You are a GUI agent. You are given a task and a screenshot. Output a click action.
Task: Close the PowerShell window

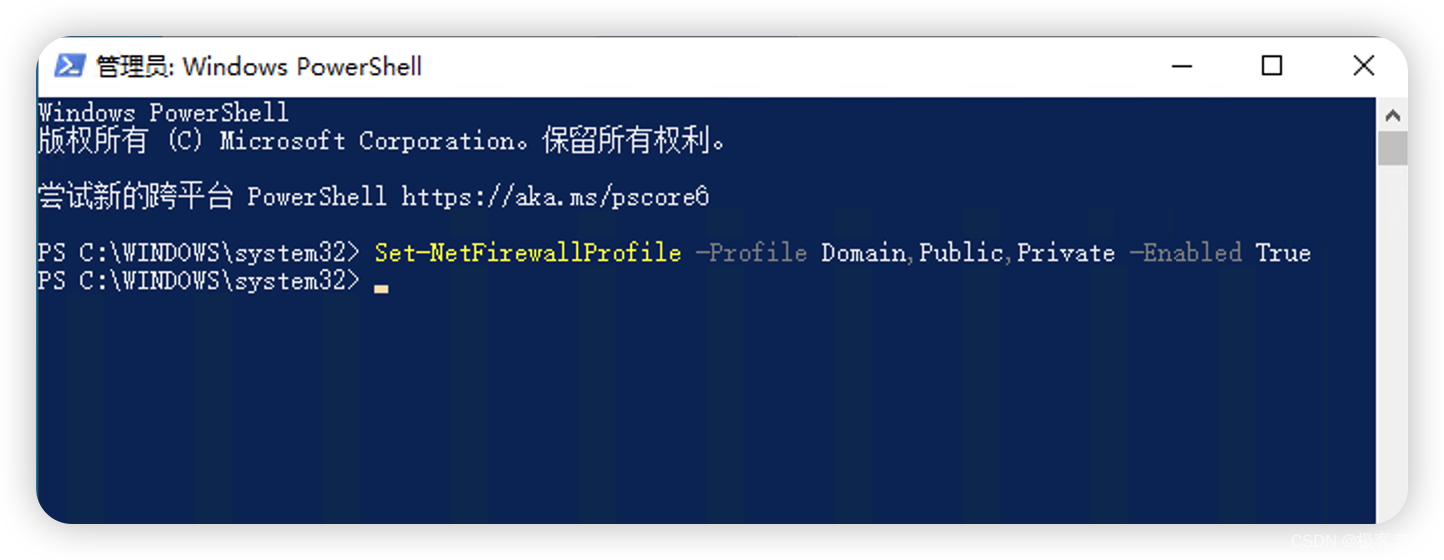(x=1363, y=66)
